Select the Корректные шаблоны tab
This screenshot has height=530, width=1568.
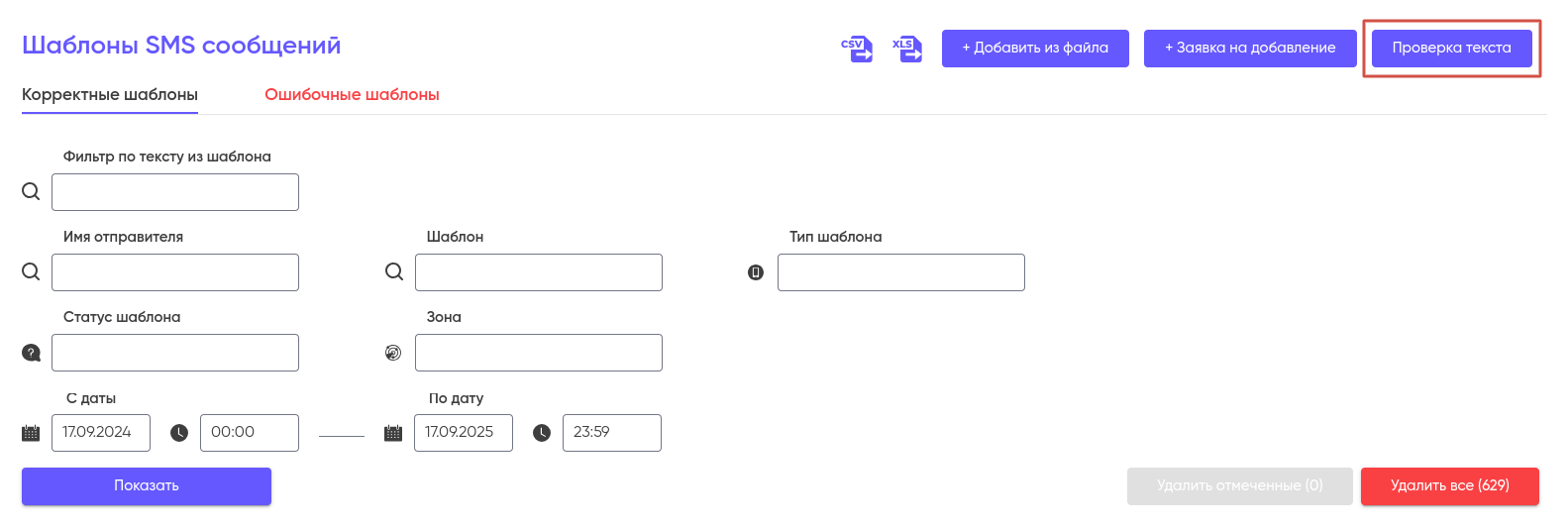[x=110, y=95]
